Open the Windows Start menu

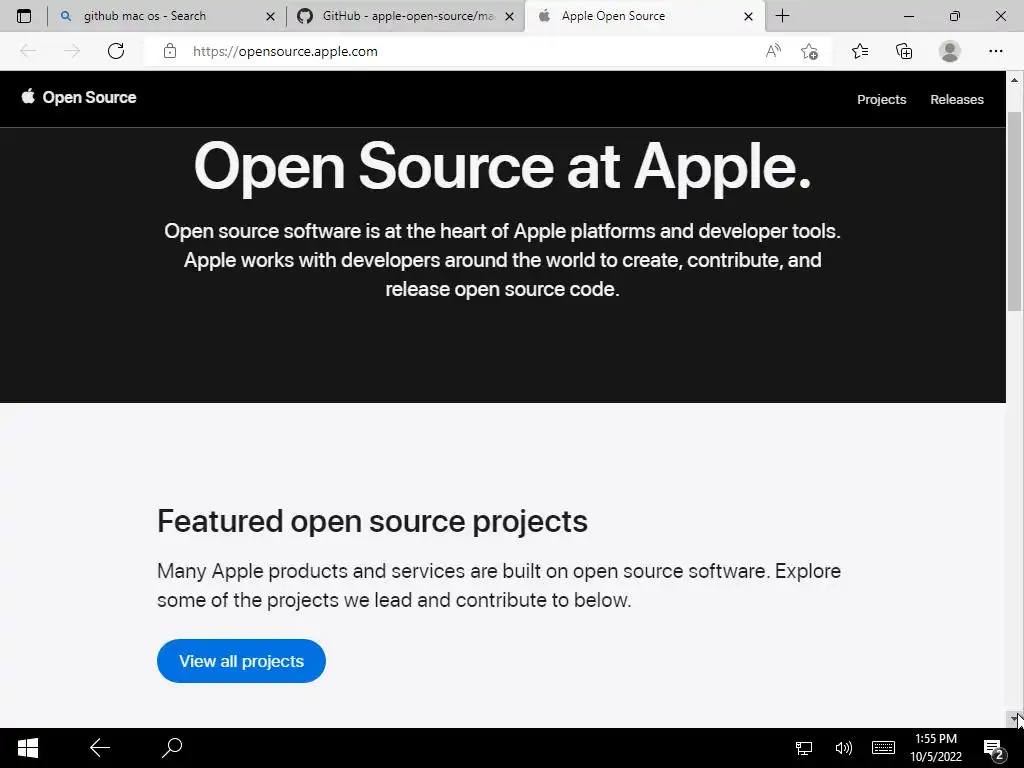tap(28, 747)
